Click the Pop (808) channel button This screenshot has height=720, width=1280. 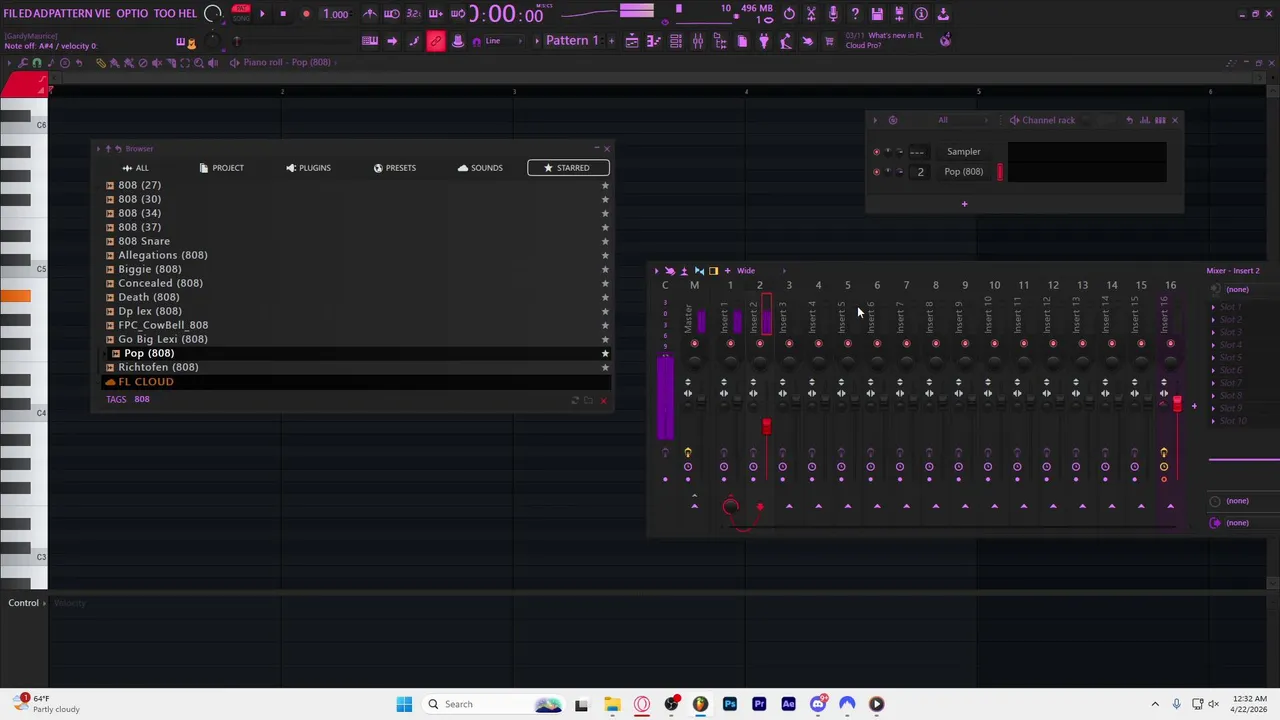[x=964, y=172]
